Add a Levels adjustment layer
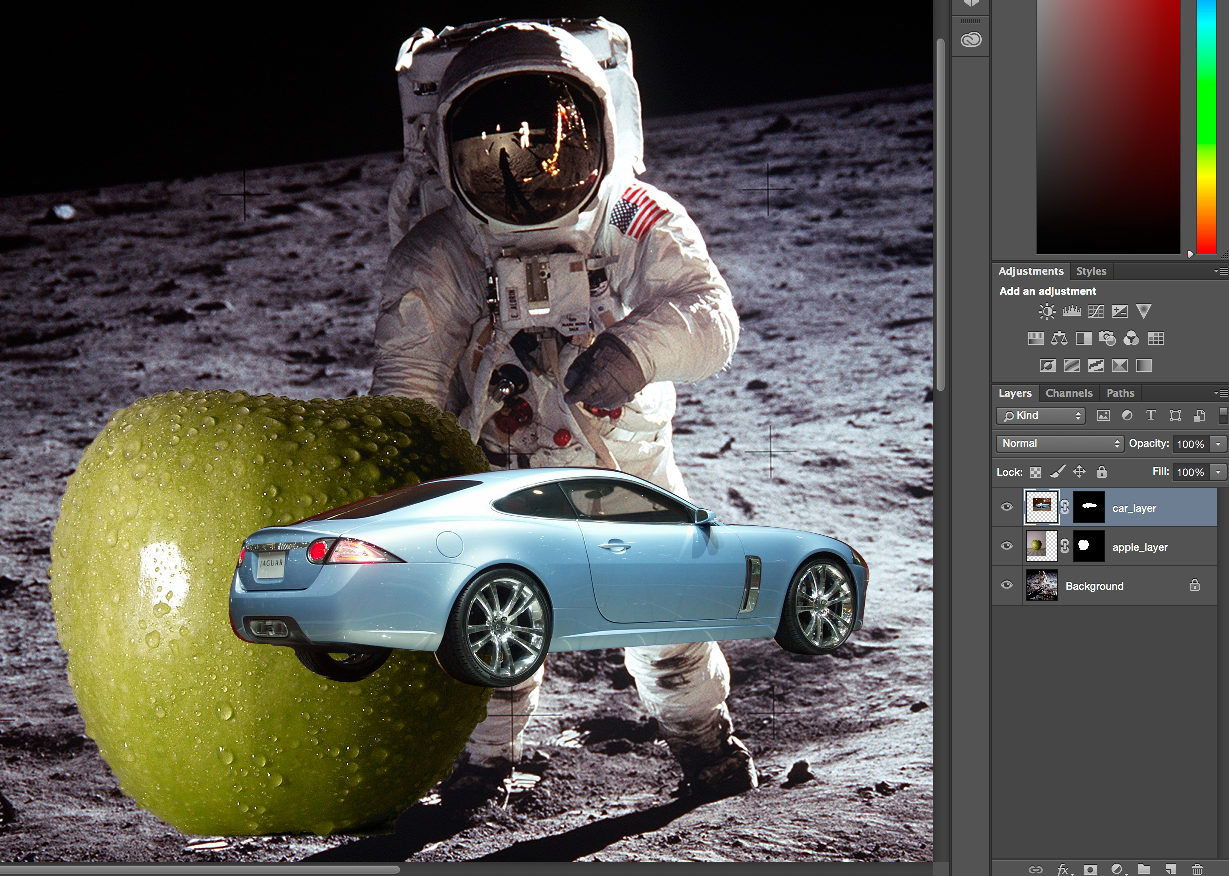This screenshot has width=1229, height=876. click(1071, 312)
